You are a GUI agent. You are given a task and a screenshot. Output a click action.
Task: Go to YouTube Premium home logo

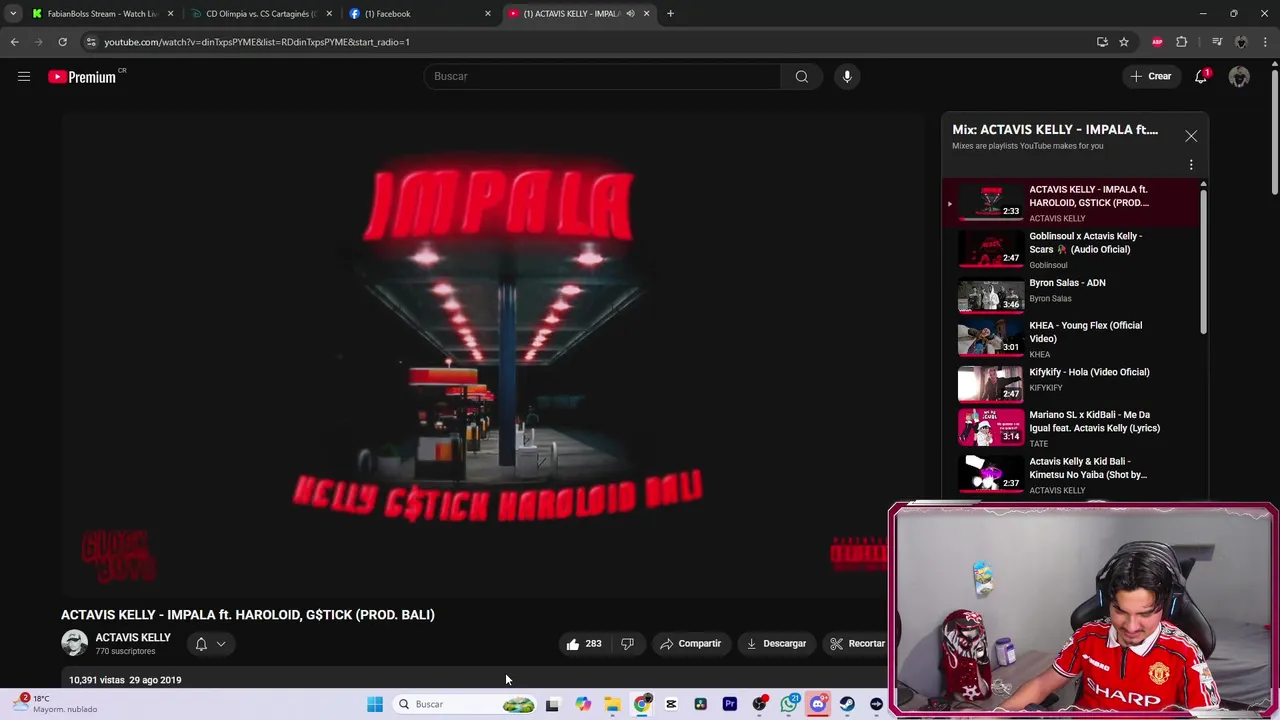[x=82, y=77]
